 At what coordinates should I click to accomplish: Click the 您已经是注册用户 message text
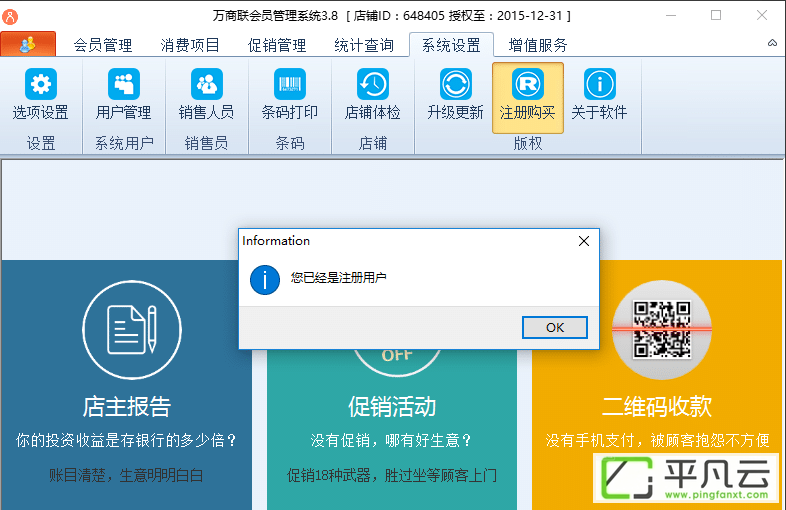tap(338, 278)
